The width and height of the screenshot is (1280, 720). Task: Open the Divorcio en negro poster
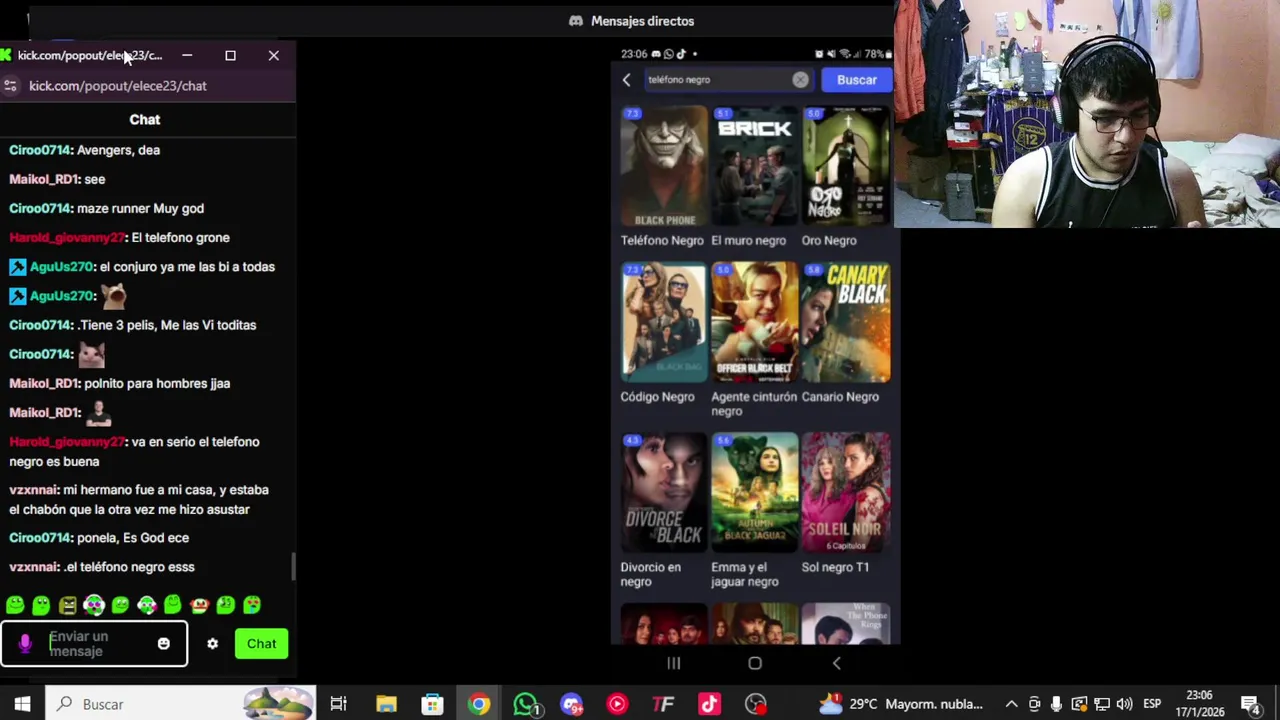[x=663, y=494]
